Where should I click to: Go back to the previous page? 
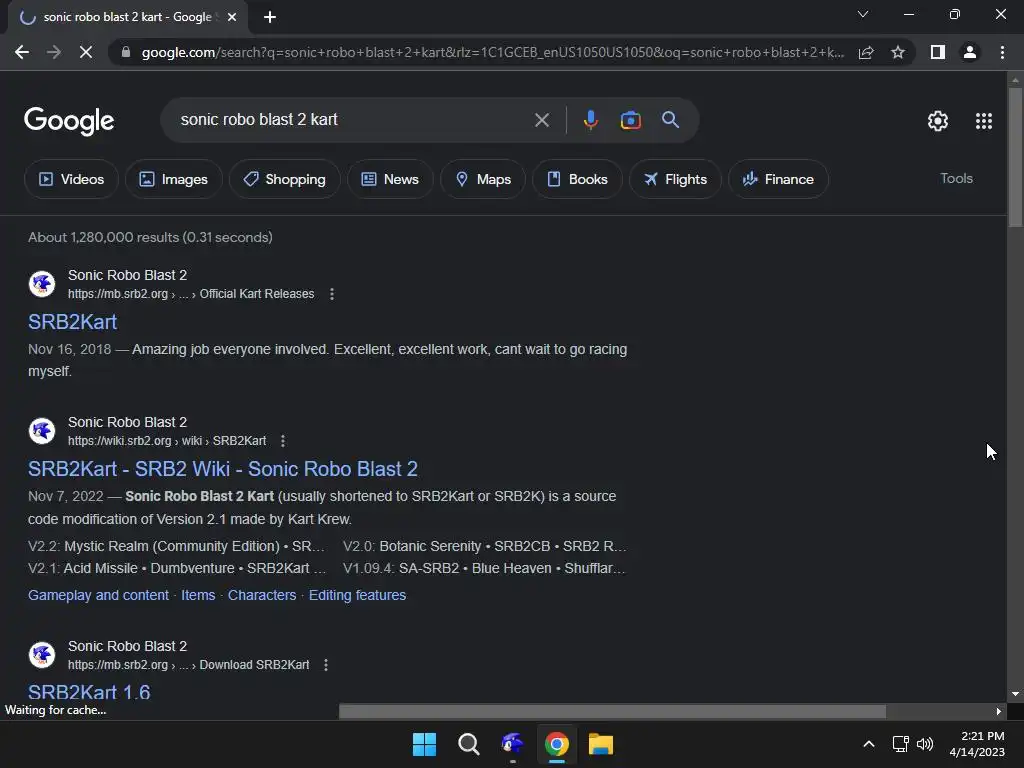(x=22, y=52)
